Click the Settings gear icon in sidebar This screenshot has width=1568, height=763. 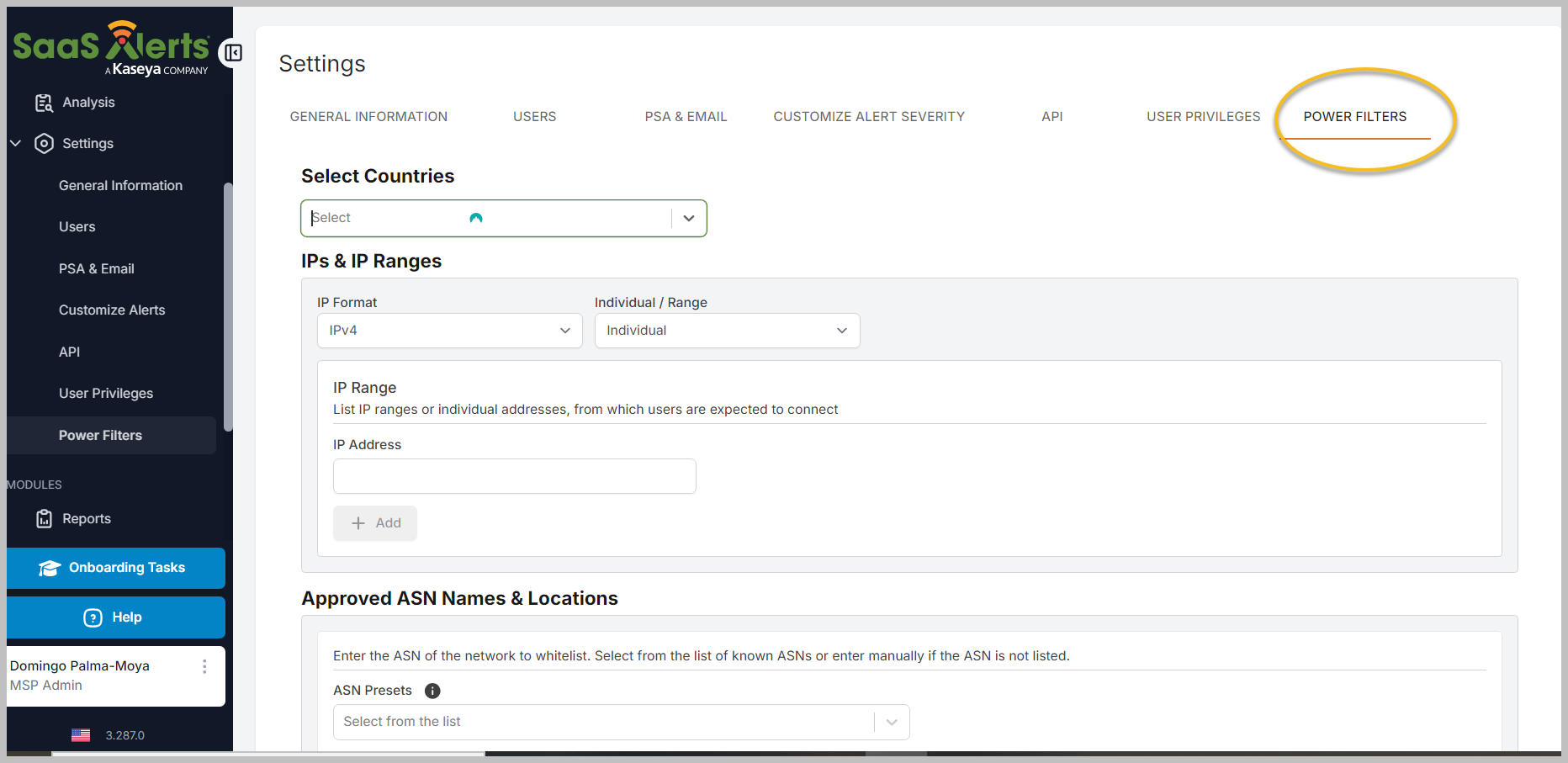[x=44, y=143]
